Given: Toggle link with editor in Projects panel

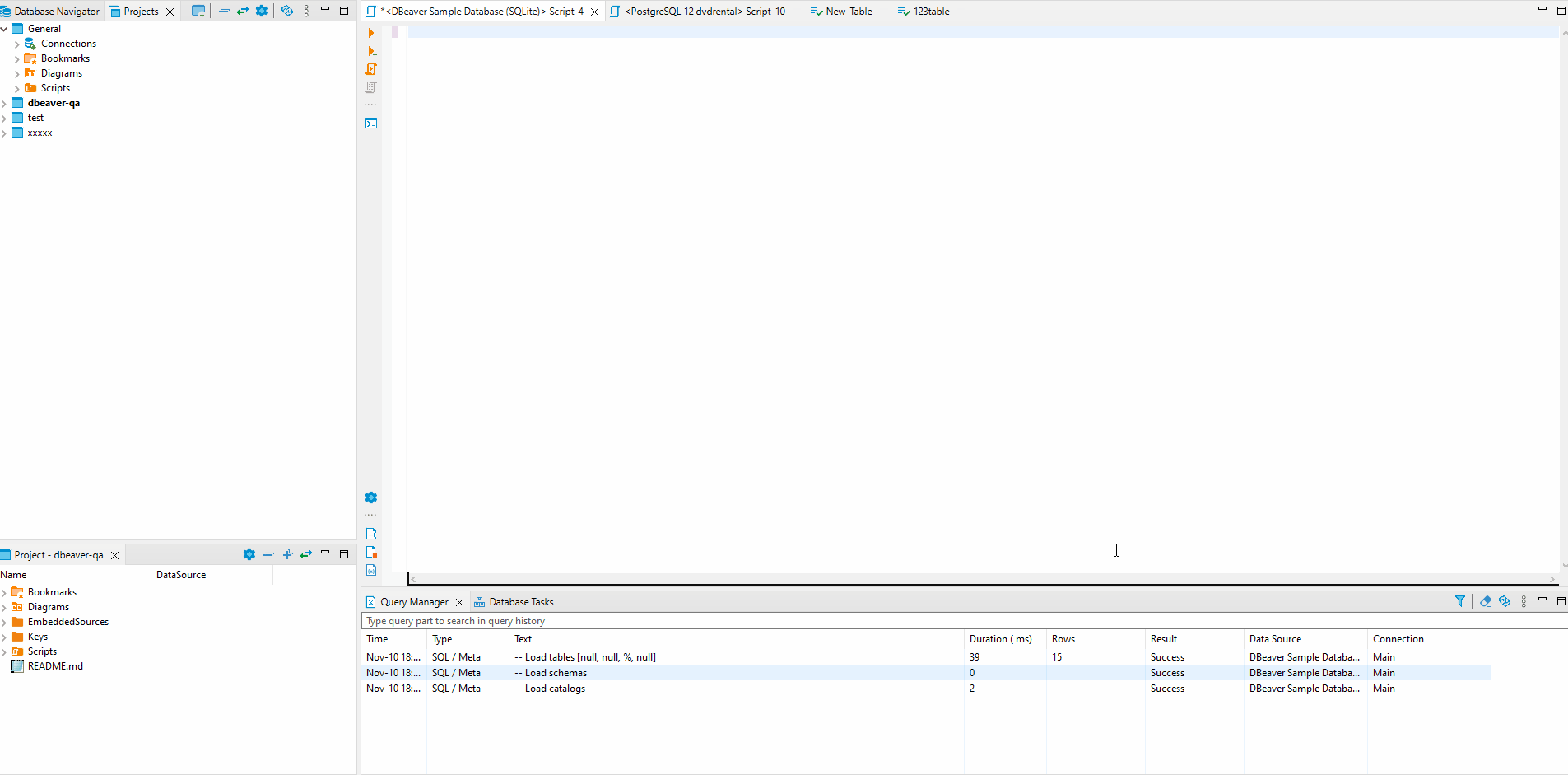Looking at the screenshot, I should coord(243,11).
